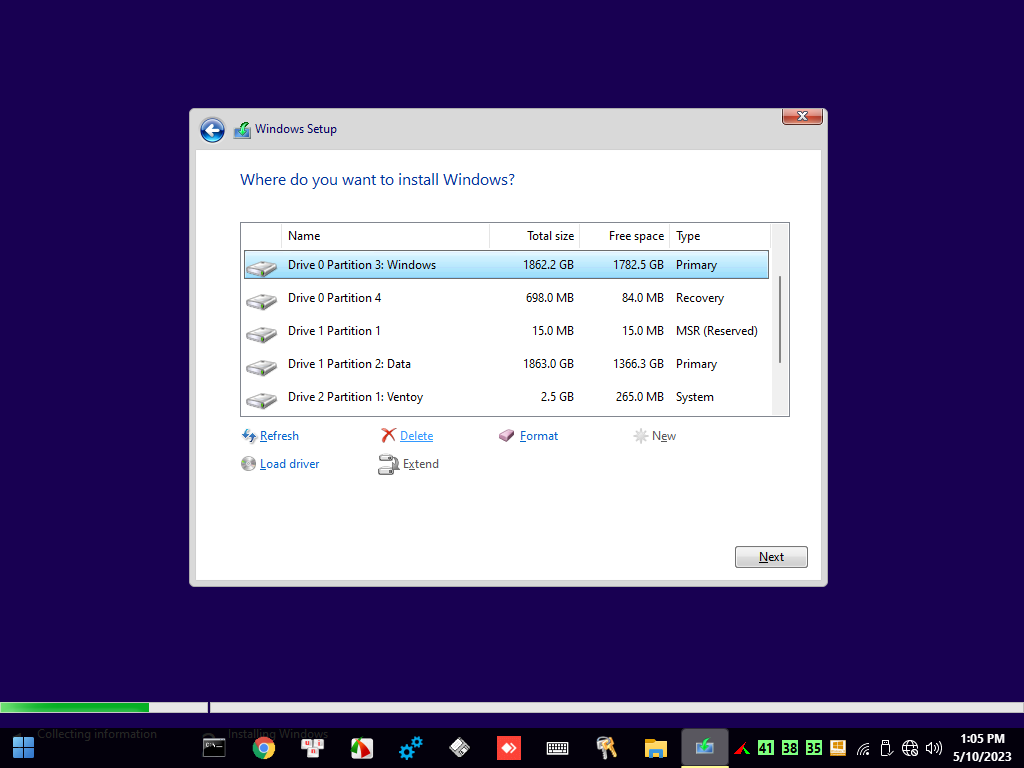This screenshot has height=768, width=1024.
Task: Click the red X Delete icon
Action: (389, 435)
